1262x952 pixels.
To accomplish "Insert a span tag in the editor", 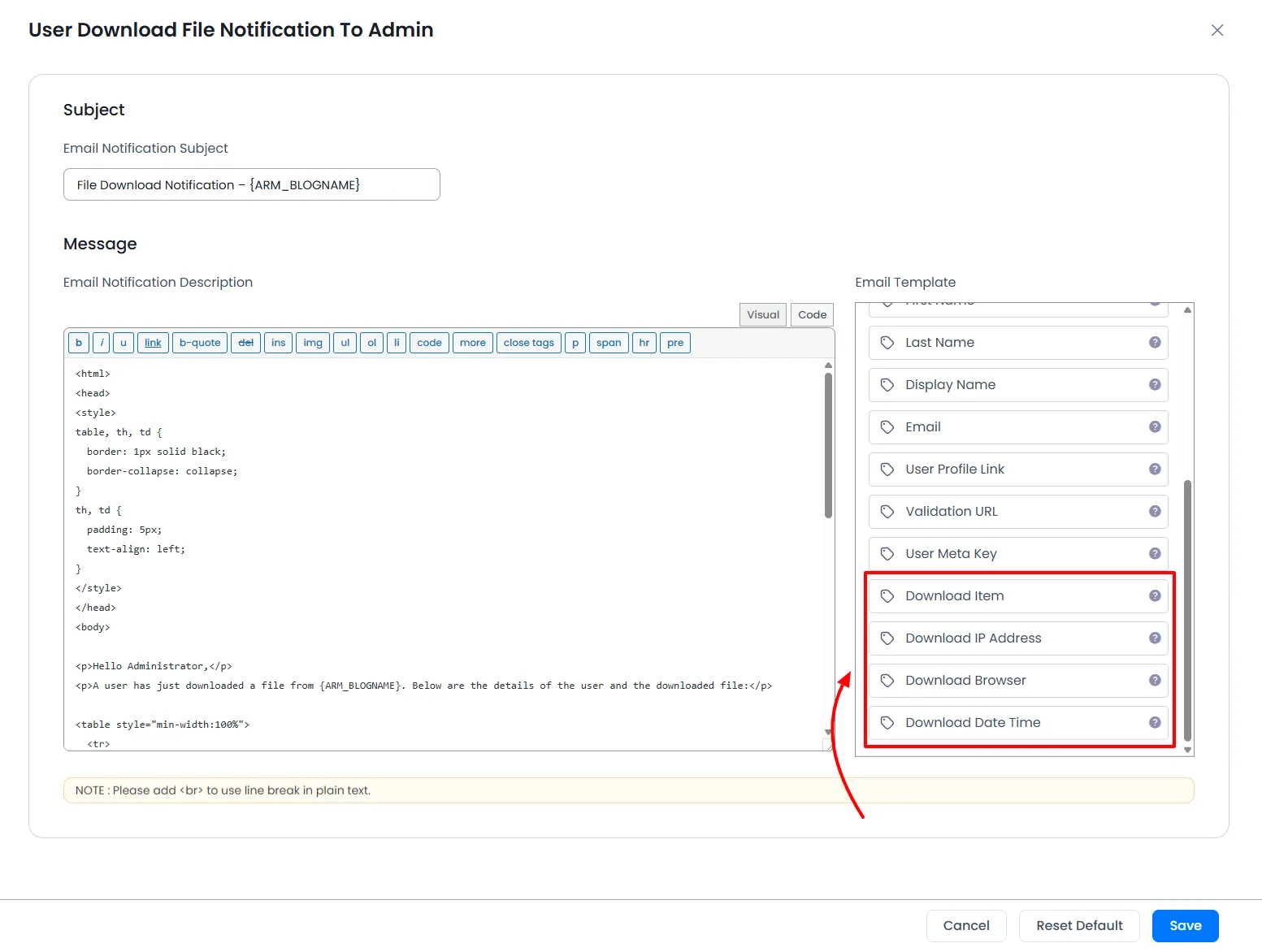I will pyautogui.click(x=609, y=342).
